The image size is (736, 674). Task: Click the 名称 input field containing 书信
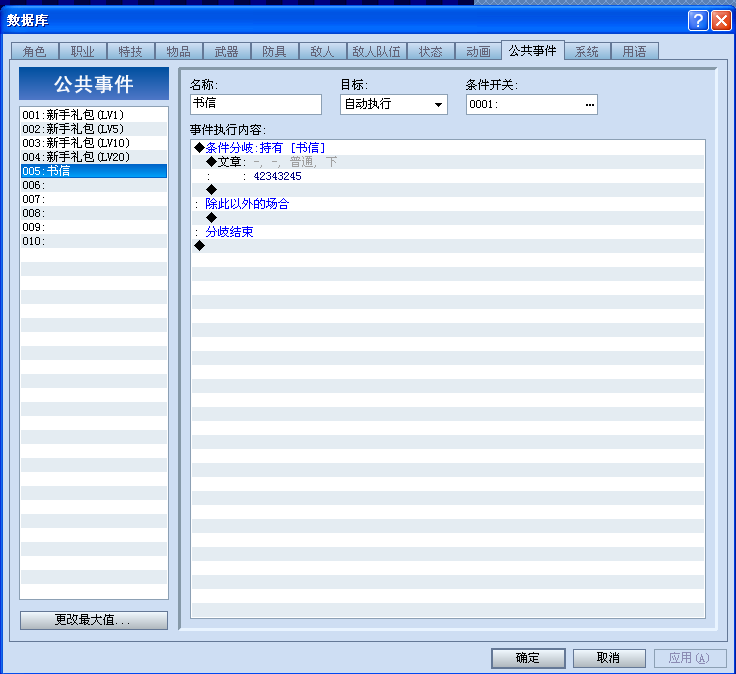pos(256,104)
